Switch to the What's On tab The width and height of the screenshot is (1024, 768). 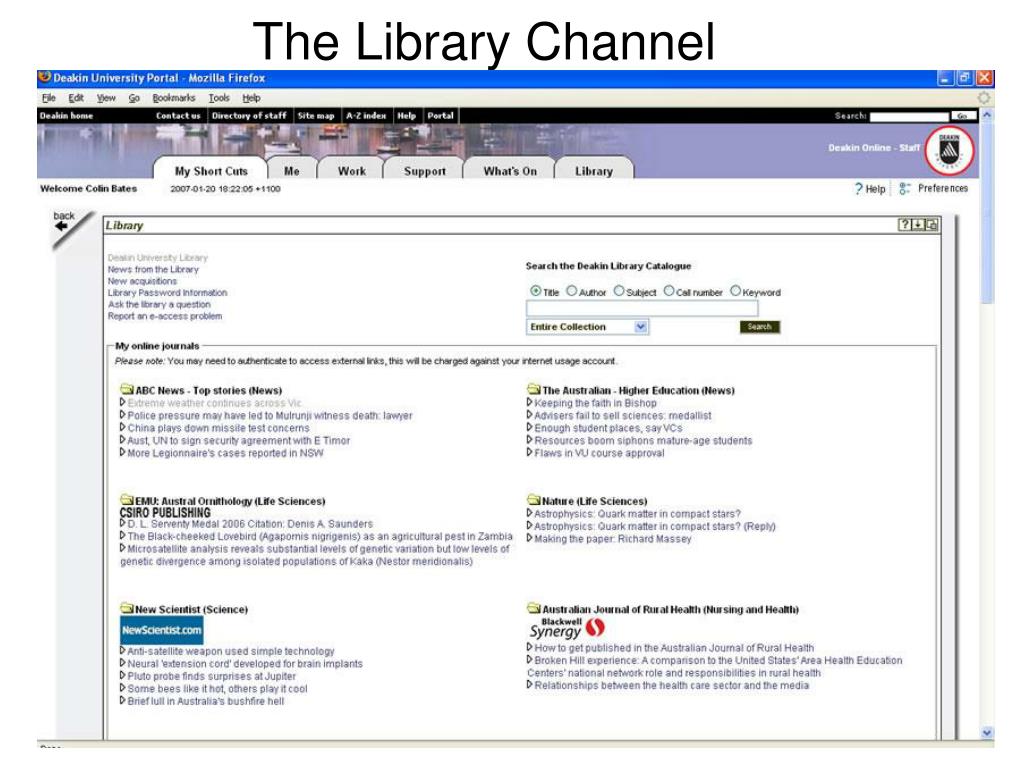pyautogui.click(x=510, y=170)
